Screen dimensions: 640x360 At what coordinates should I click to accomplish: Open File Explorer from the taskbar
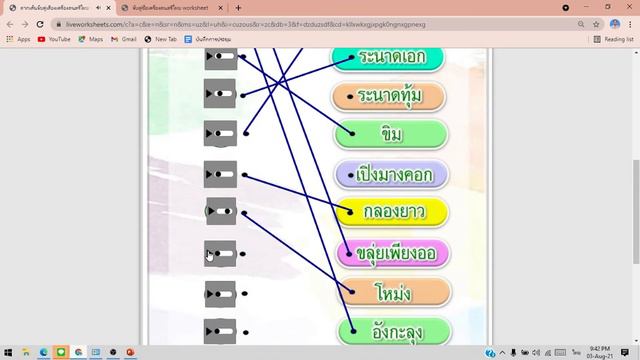[26, 352]
